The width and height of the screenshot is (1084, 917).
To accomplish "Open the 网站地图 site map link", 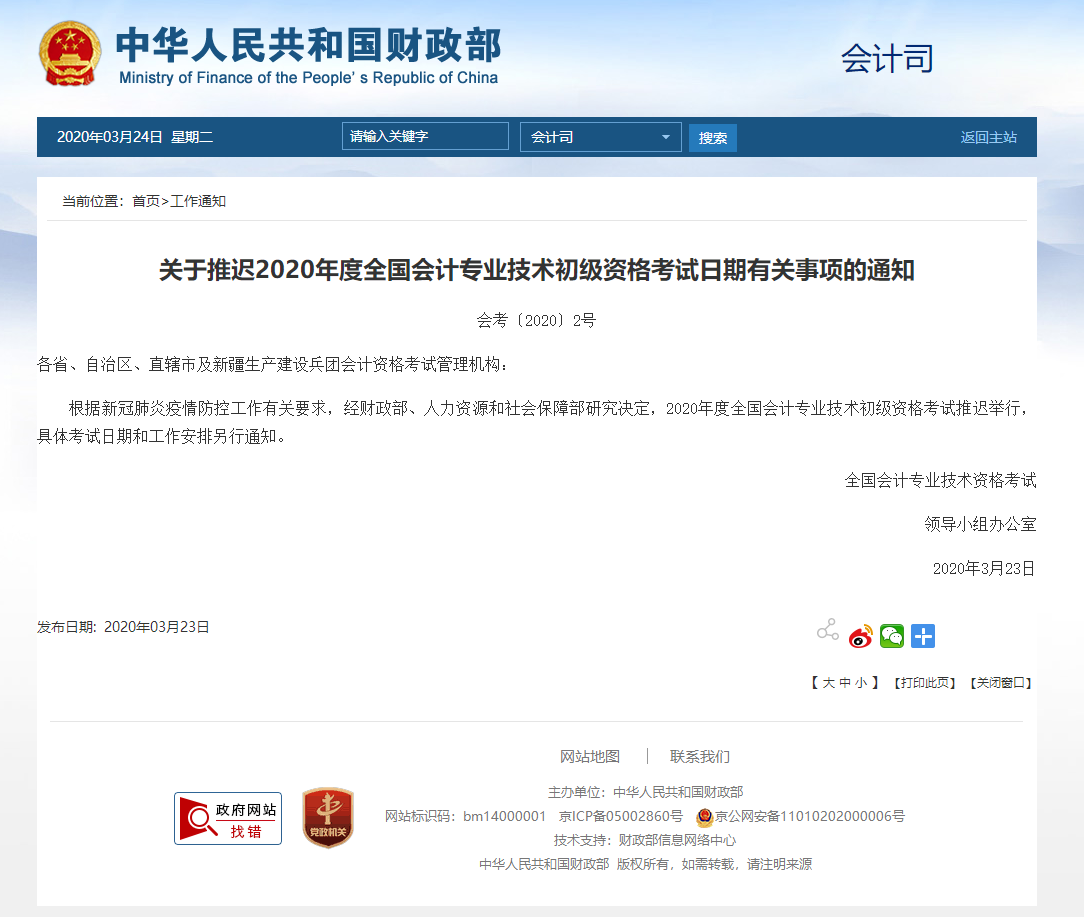I will (x=590, y=756).
